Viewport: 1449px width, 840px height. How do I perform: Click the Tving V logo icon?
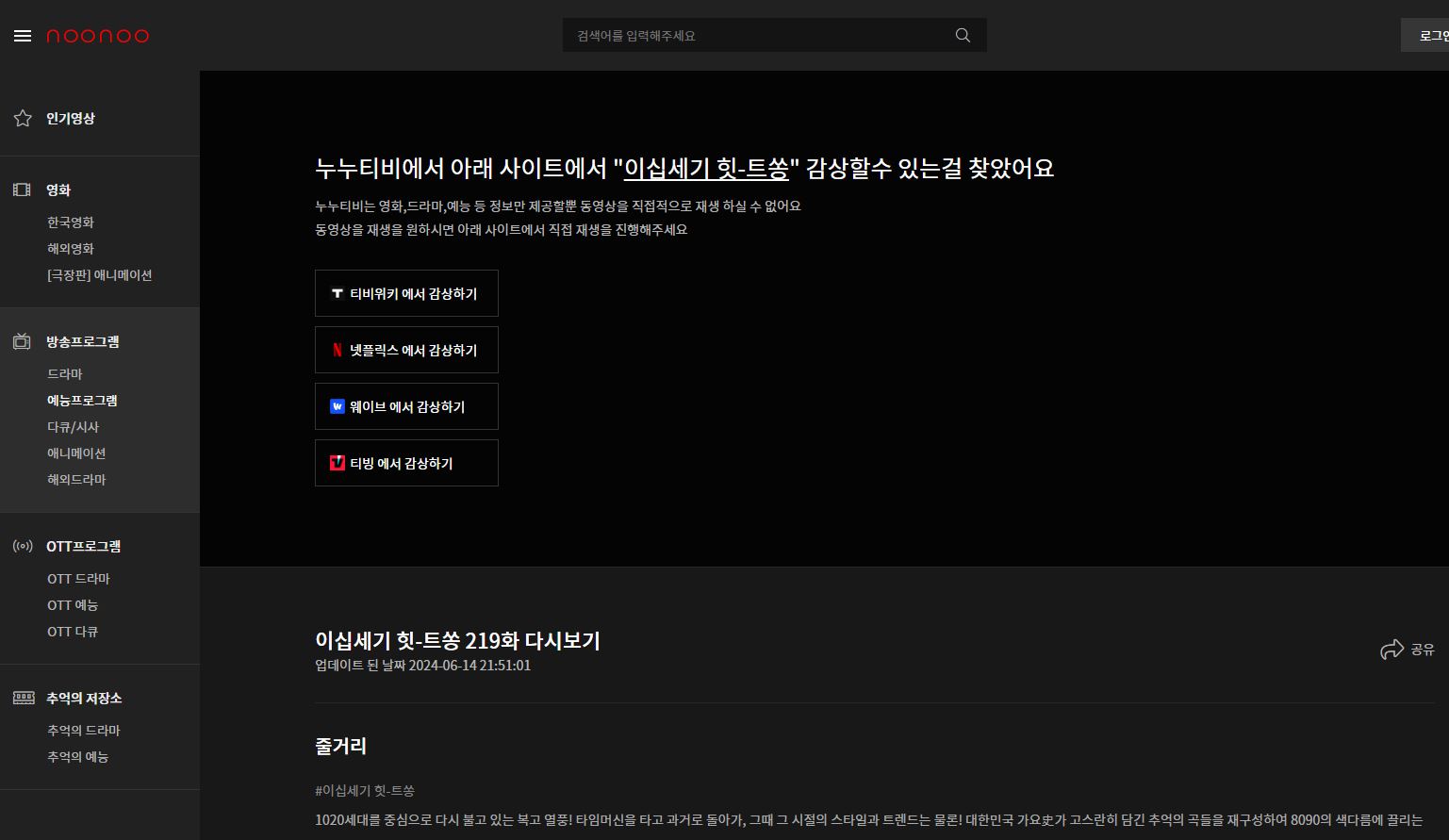pyautogui.click(x=337, y=463)
